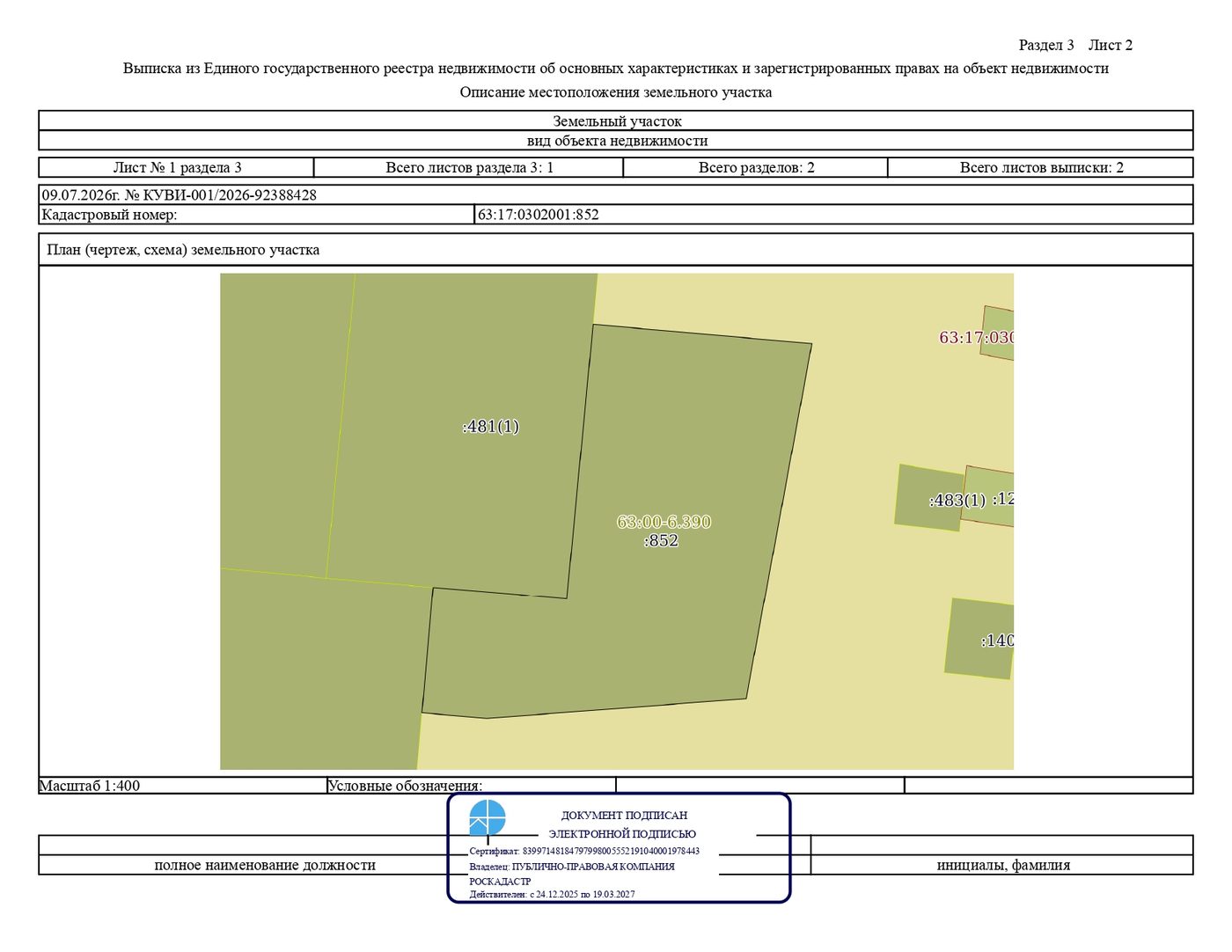
Task: Click the Земельный участок heading
Action: tap(617, 121)
